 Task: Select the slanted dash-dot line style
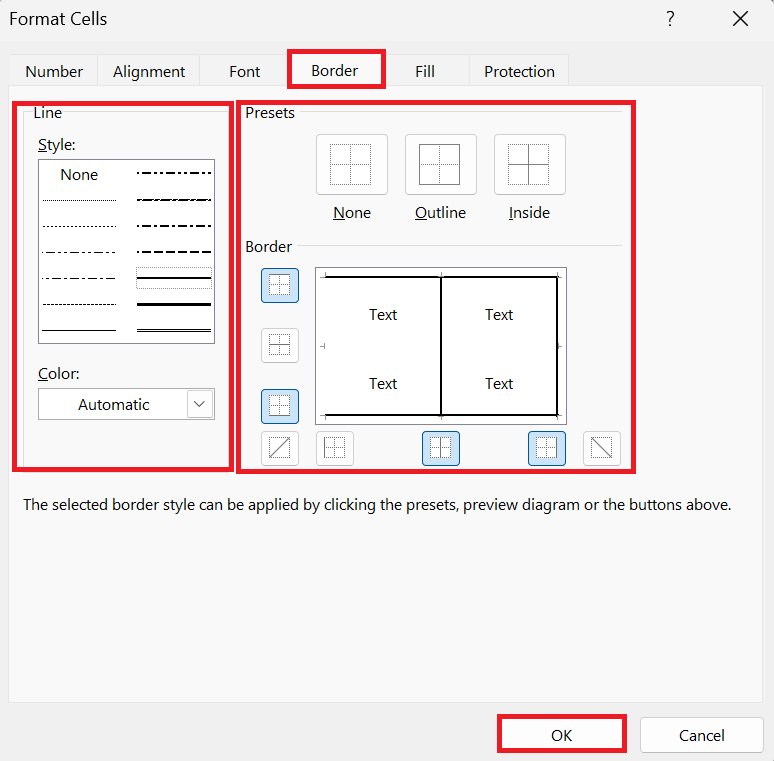click(x=174, y=200)
